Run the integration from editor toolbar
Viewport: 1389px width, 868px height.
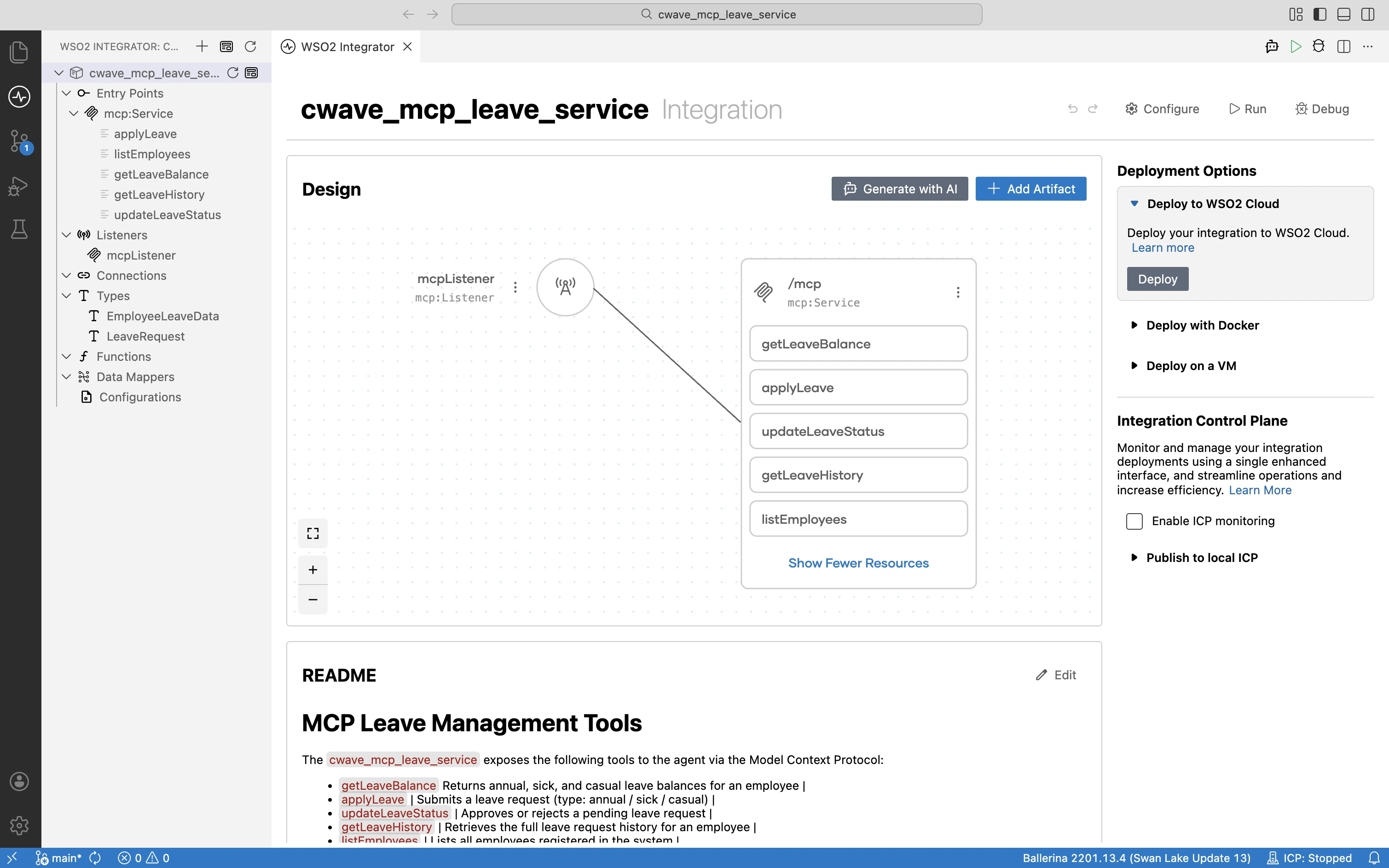click(1296, 46)
